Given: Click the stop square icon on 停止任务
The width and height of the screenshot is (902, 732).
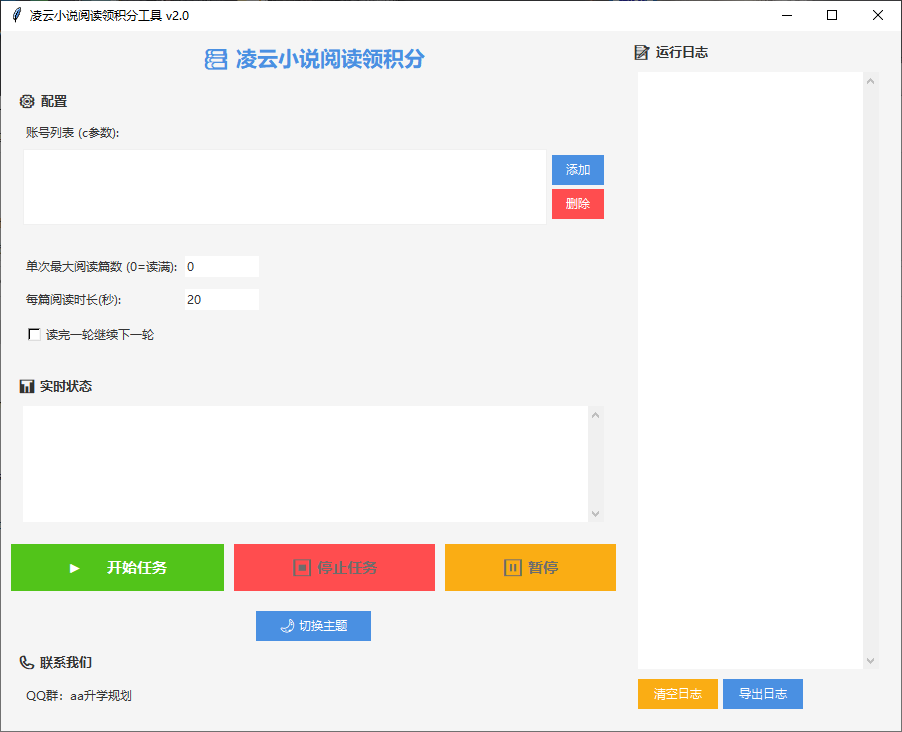Looking at the screenshot, I should 302,568.
